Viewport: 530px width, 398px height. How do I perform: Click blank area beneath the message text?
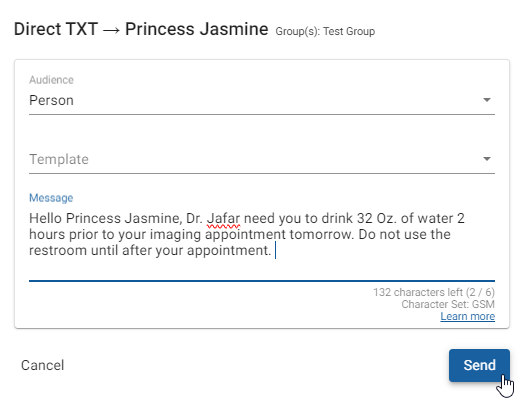262,269
